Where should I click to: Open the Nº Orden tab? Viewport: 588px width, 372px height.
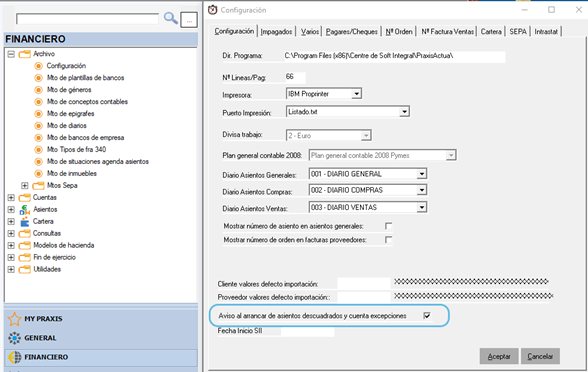click(399, 32)
